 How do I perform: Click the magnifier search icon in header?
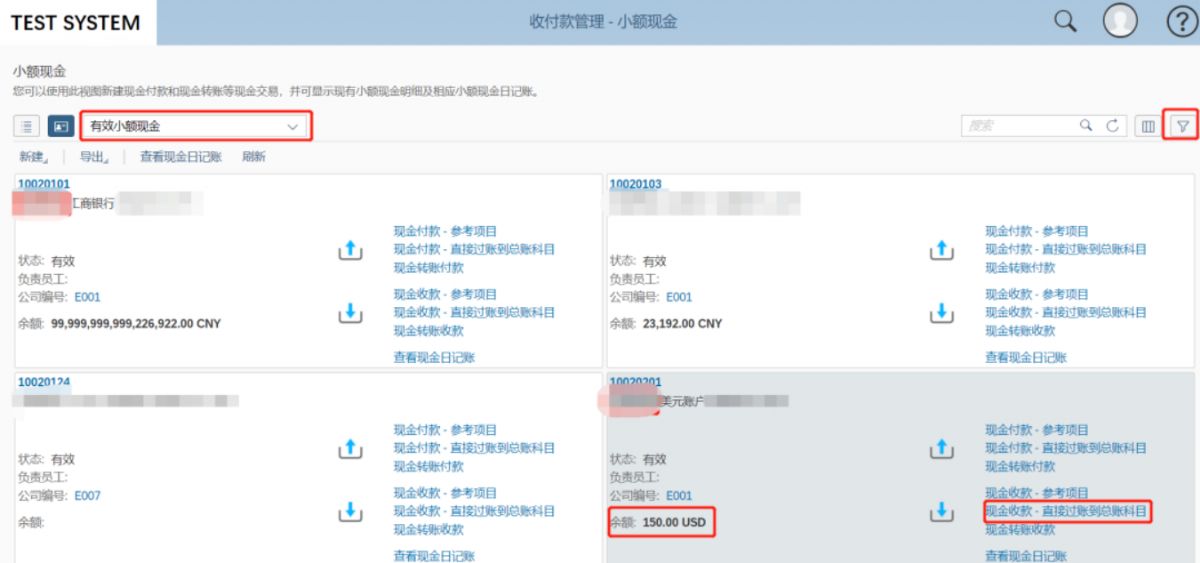coord(1066,22)
